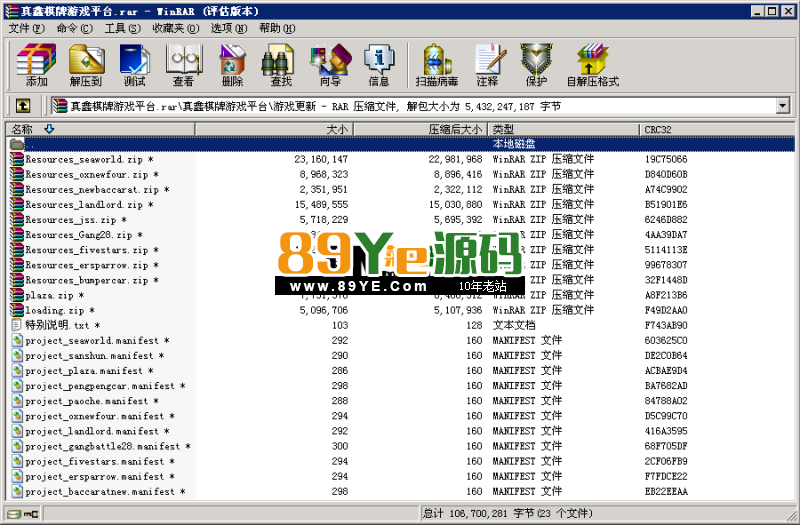
Task: Expand the address bar path dropdown
Action: tap(783, 106)
